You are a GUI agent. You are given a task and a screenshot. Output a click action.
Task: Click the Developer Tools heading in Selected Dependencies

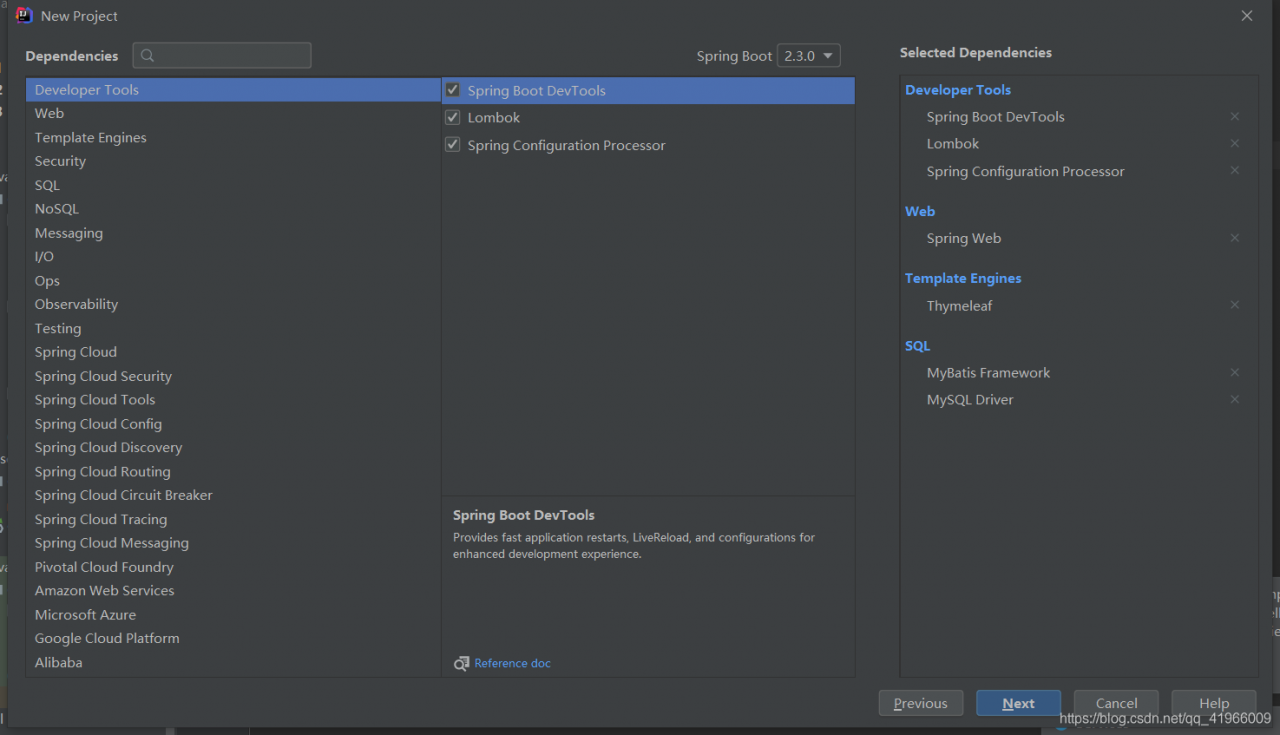click(958, 90)
